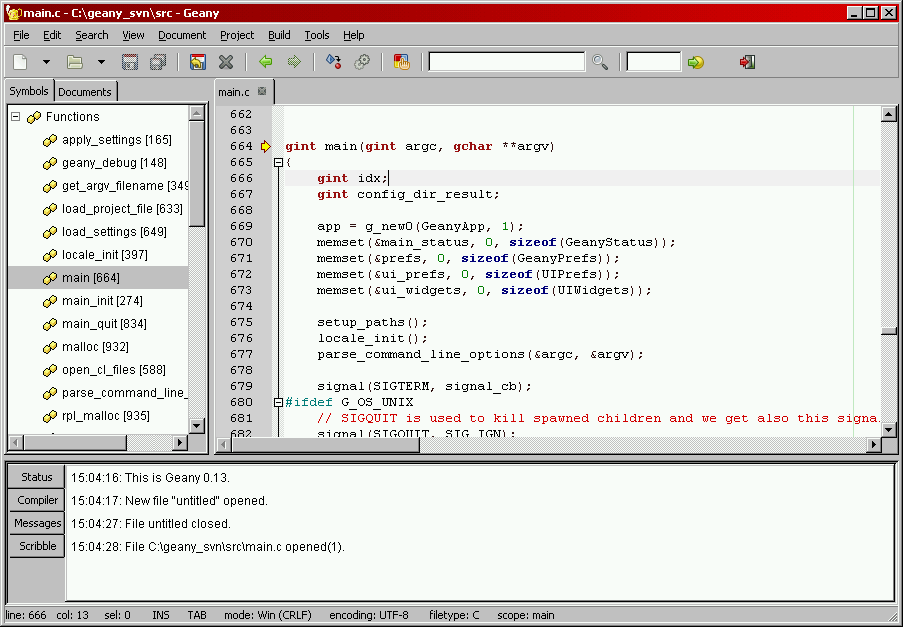
Task: Open the Build menu in the menu bar
Action: point(279,35)
